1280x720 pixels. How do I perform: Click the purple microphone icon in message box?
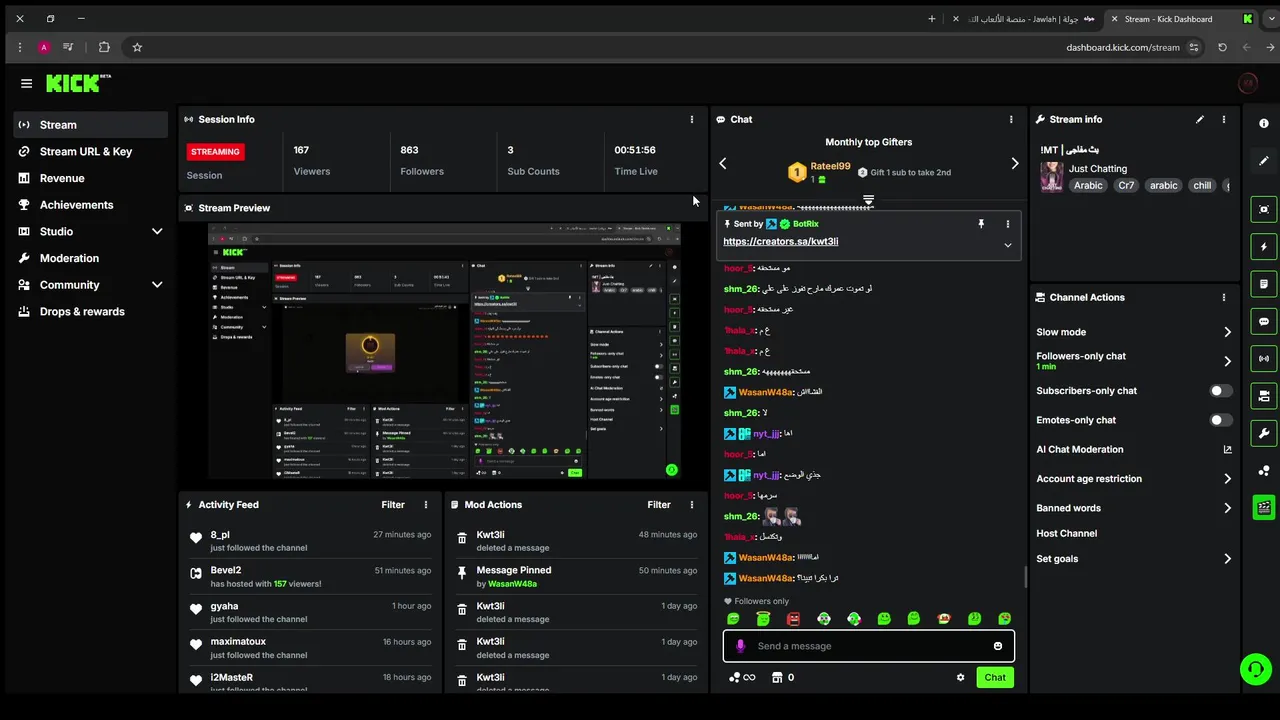coord(741,646)
